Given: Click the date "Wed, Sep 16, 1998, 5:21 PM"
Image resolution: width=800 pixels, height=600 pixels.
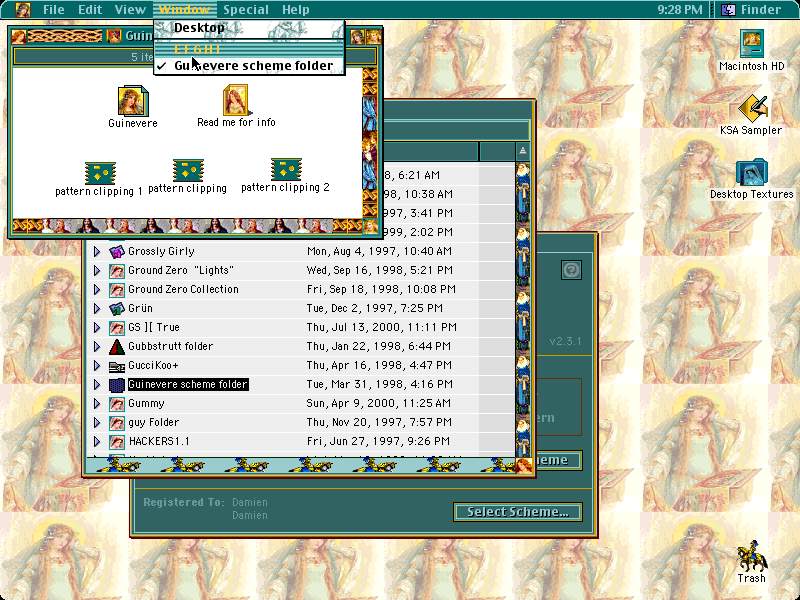Looking at the screenshot, I should click(x=379, y=270).
